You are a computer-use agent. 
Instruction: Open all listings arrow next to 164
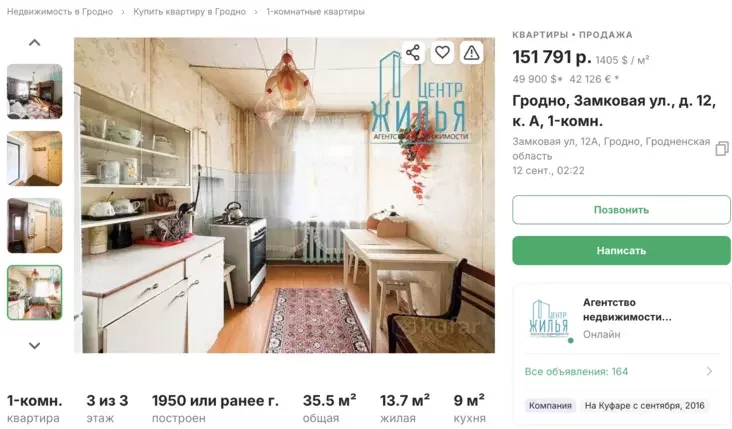(x=710, y=372)
